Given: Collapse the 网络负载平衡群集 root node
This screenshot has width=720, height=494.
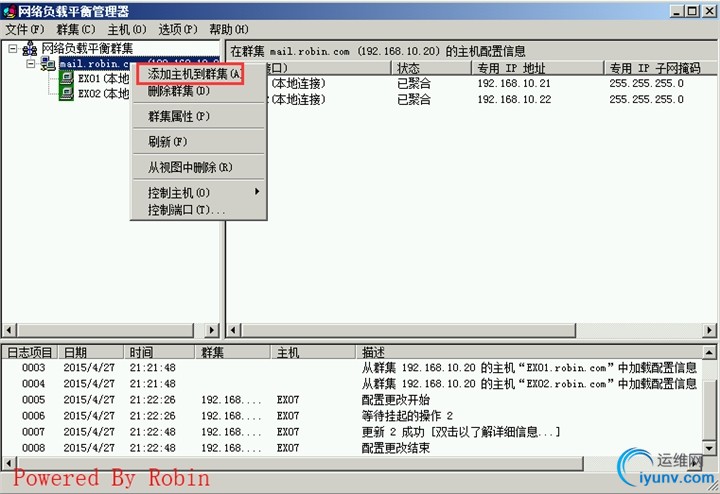Looking at the screenshot, I should (12, 49).
